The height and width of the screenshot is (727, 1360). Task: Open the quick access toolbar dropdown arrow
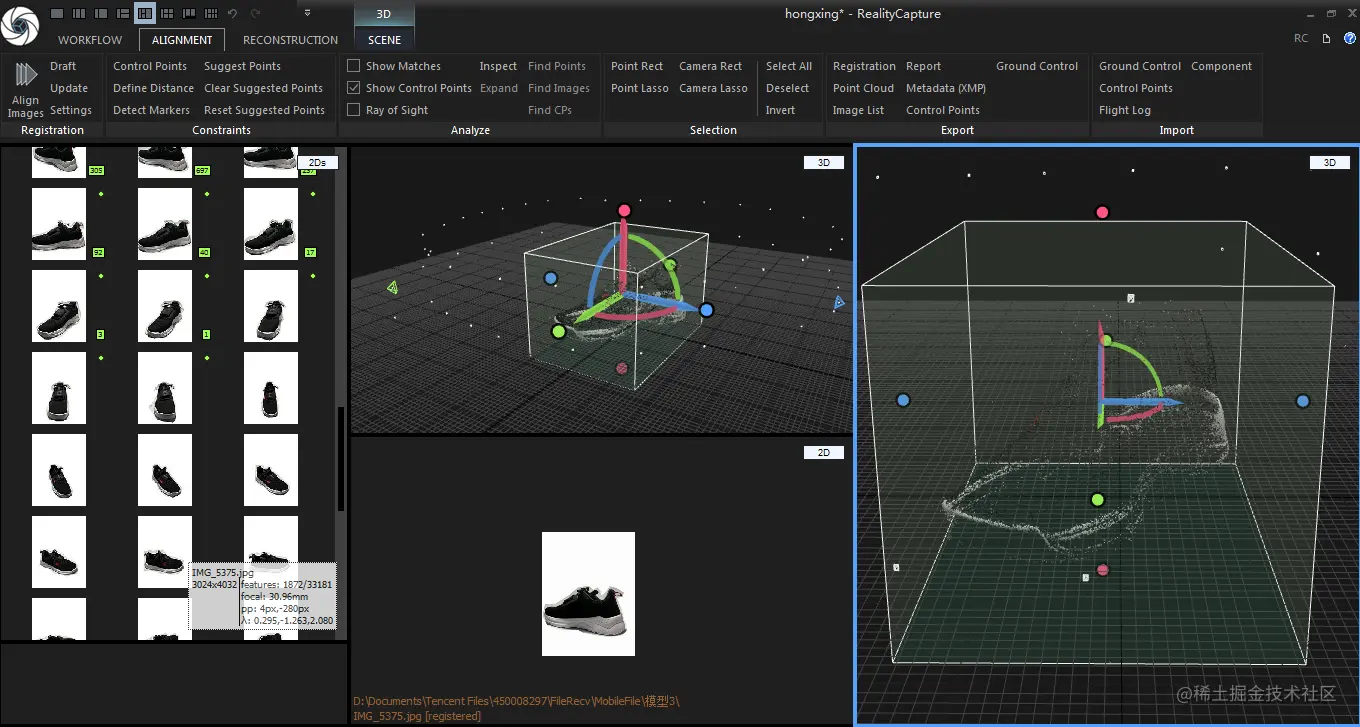(307, 13)
